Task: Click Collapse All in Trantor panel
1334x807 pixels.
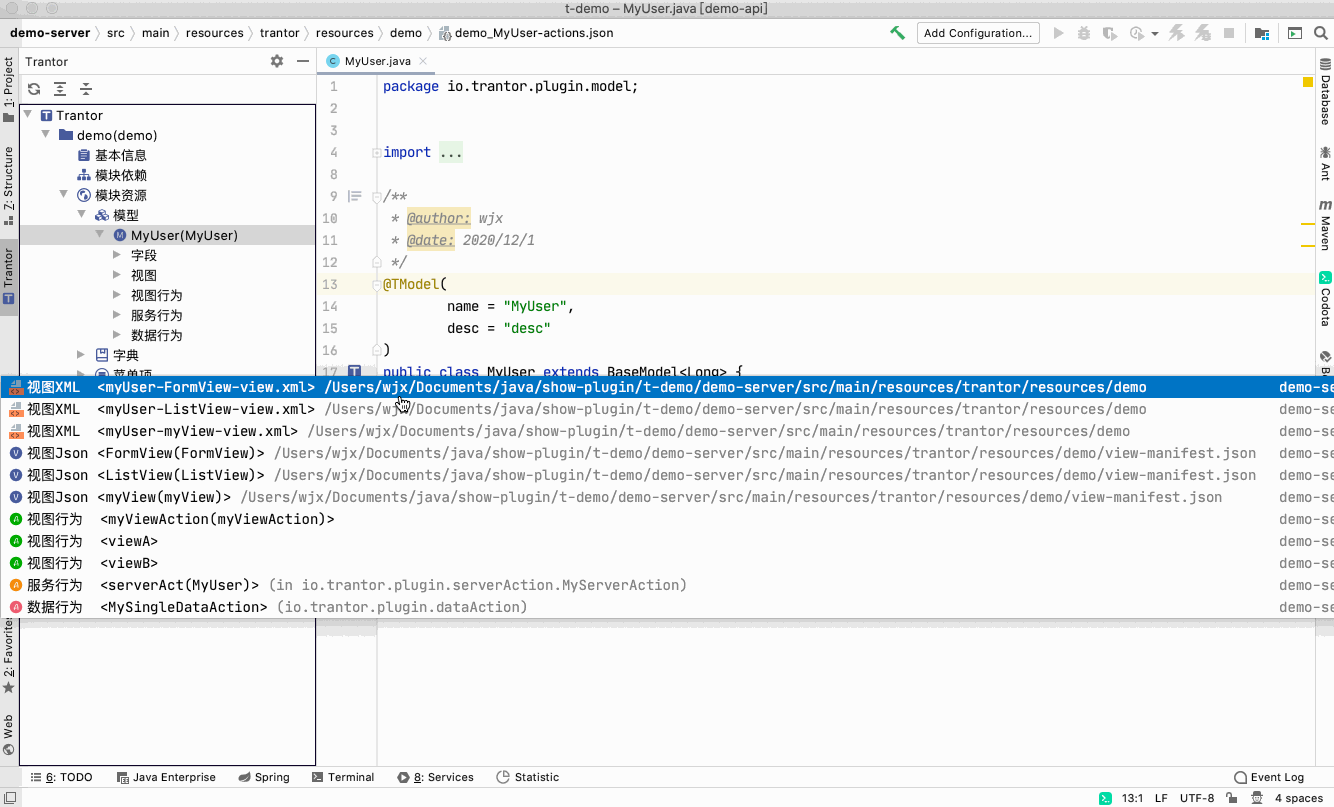Action: point(86,88)
